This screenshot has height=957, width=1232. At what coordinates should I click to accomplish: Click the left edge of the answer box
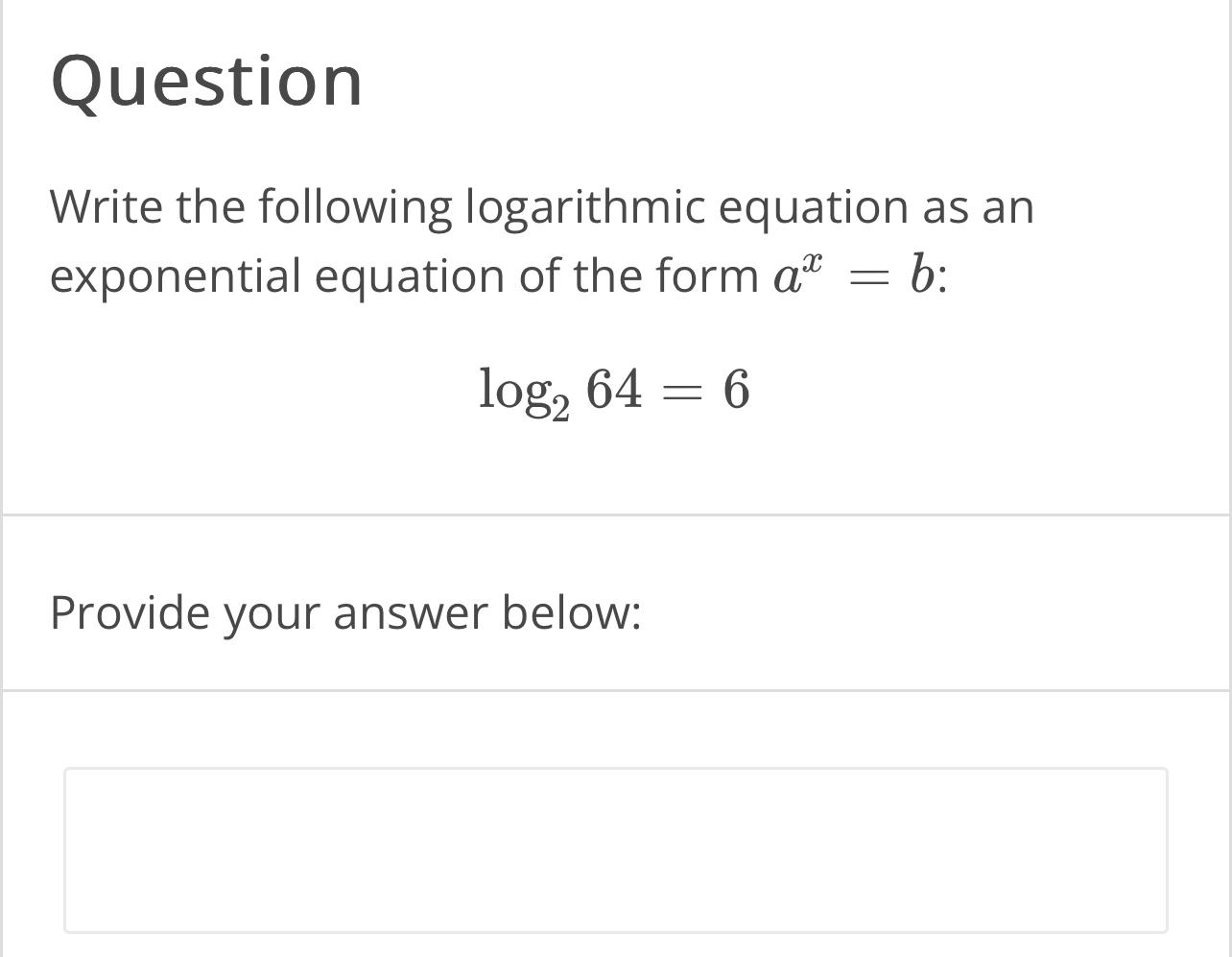[x=65, y=849]
